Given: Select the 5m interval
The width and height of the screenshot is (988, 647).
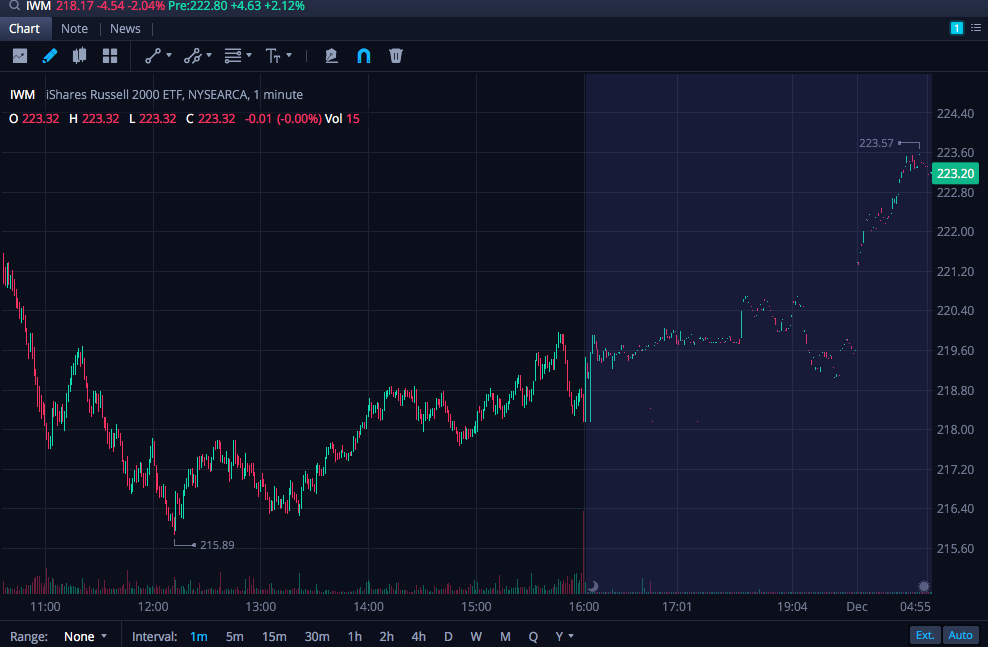Looking at the screenshot, I should coord(234,636).
